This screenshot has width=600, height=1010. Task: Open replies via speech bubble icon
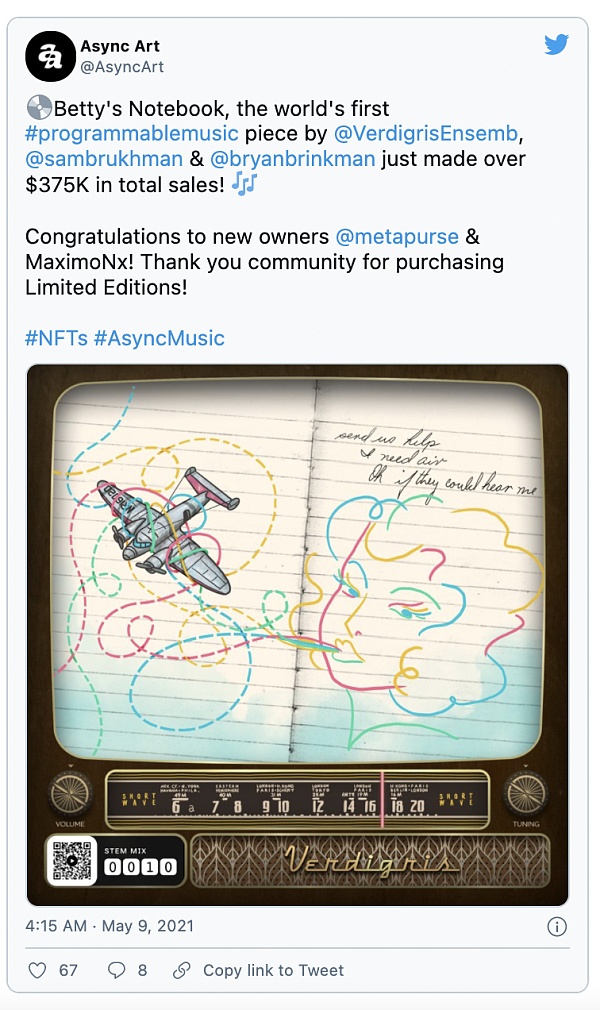[117, 970]
